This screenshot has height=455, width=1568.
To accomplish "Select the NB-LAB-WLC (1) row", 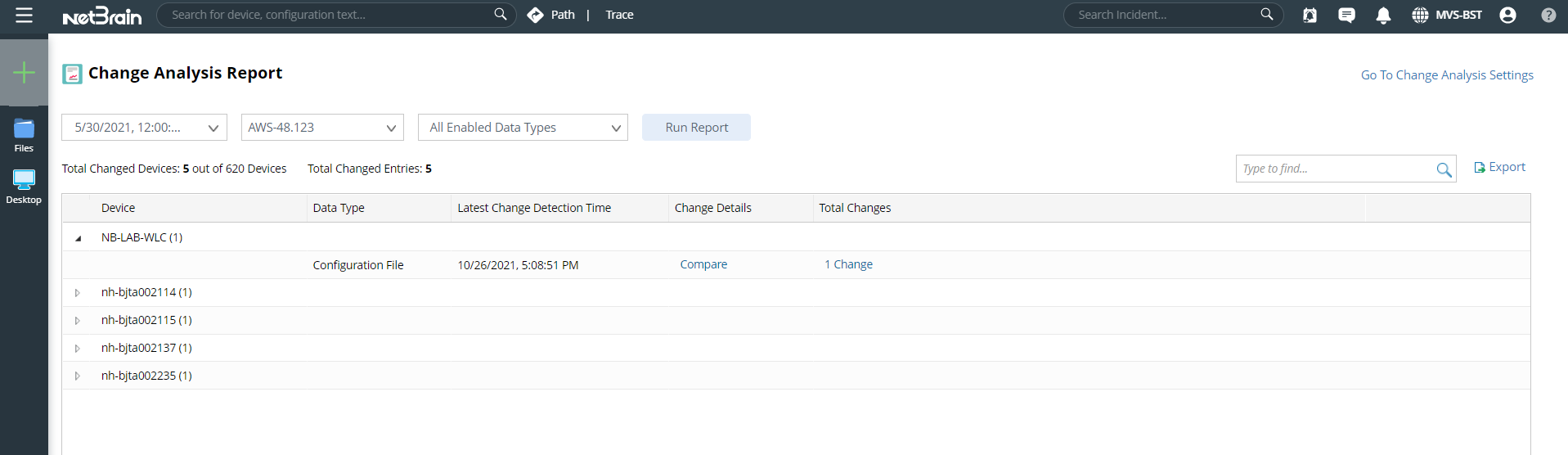I will pyautogui.click(x=796, y=237).
